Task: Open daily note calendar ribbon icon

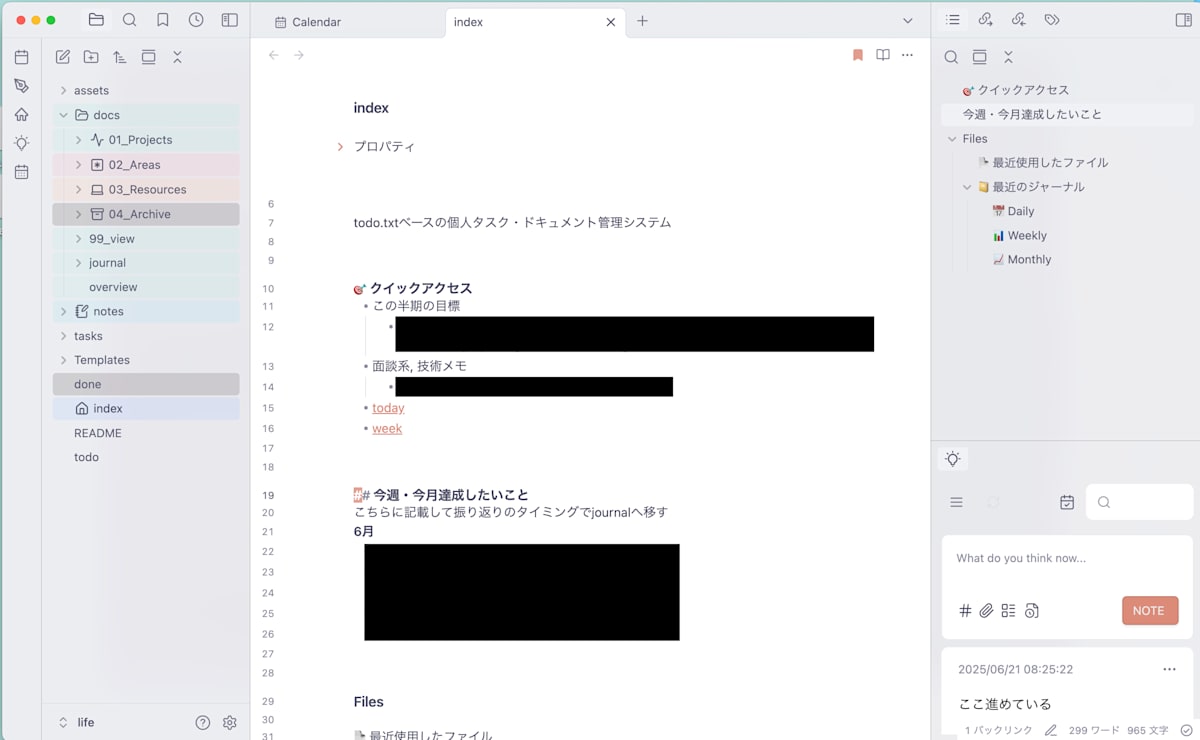Action: [x=21, y=58]
